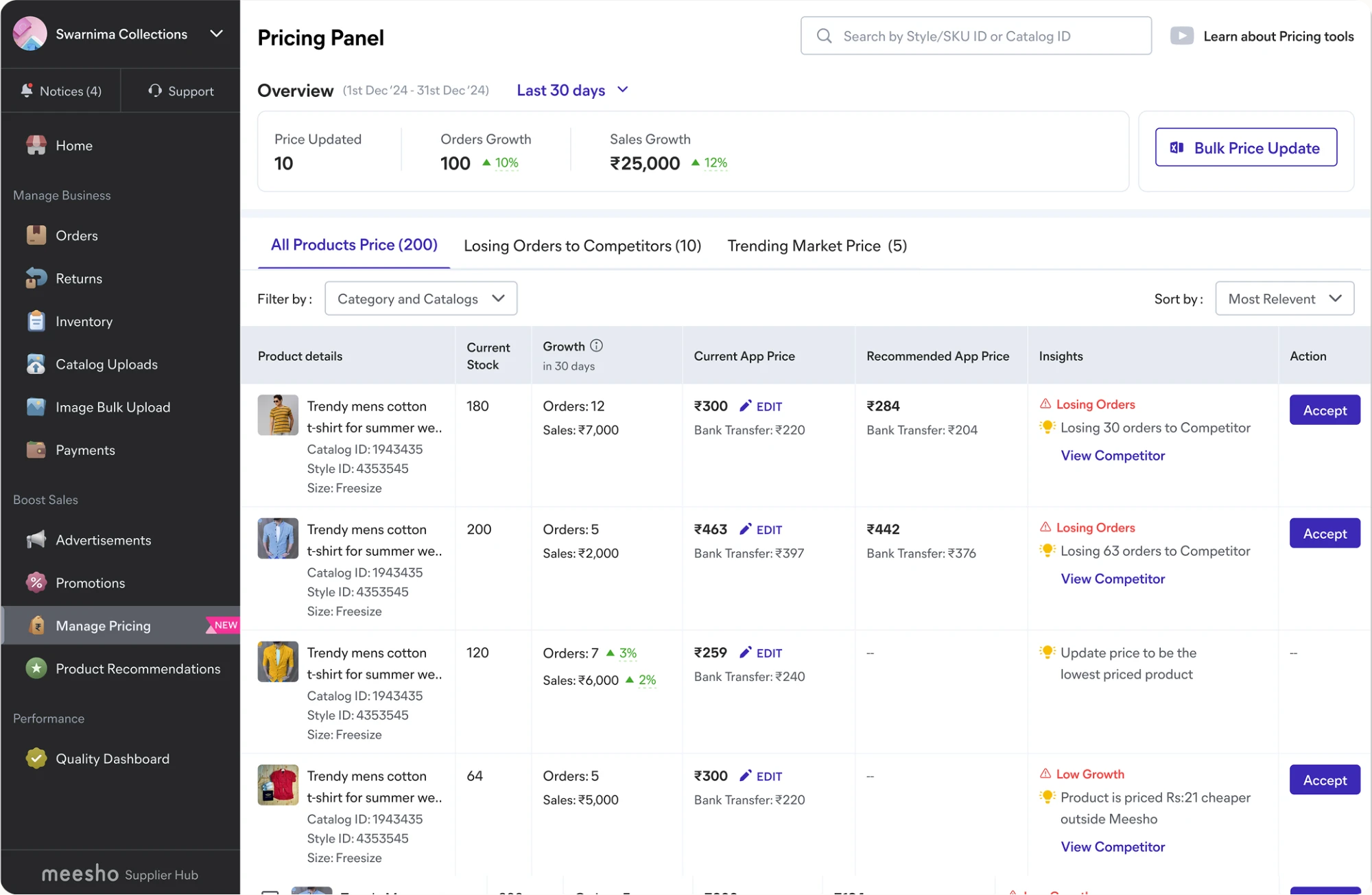This screenshot has height=895, width=1372.
Task: Open the Quality Dashboard checkmark icon
Action: coord(36,758)
